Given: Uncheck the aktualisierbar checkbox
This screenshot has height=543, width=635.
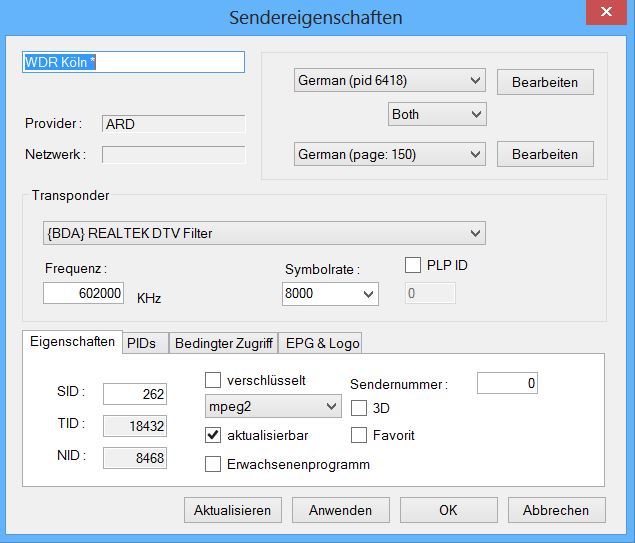Looking at the screenshot, I should [x=213, y=435].
